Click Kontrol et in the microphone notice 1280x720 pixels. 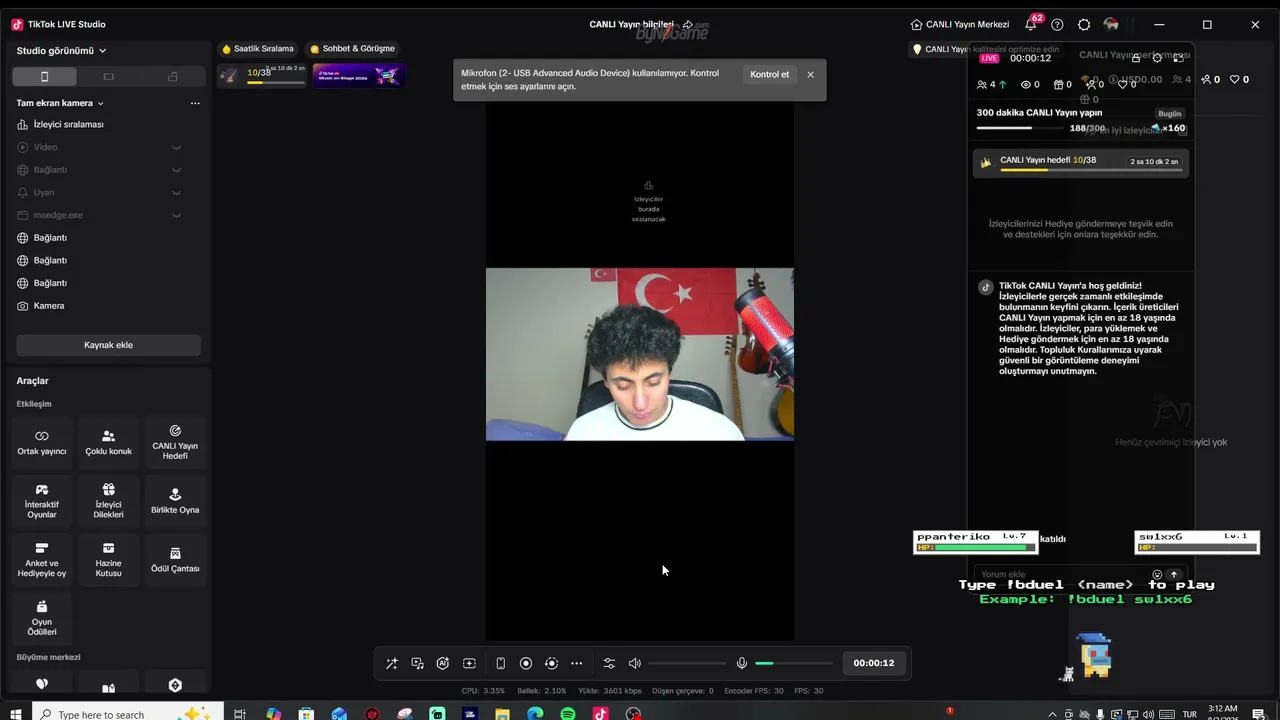coord(769,75)
